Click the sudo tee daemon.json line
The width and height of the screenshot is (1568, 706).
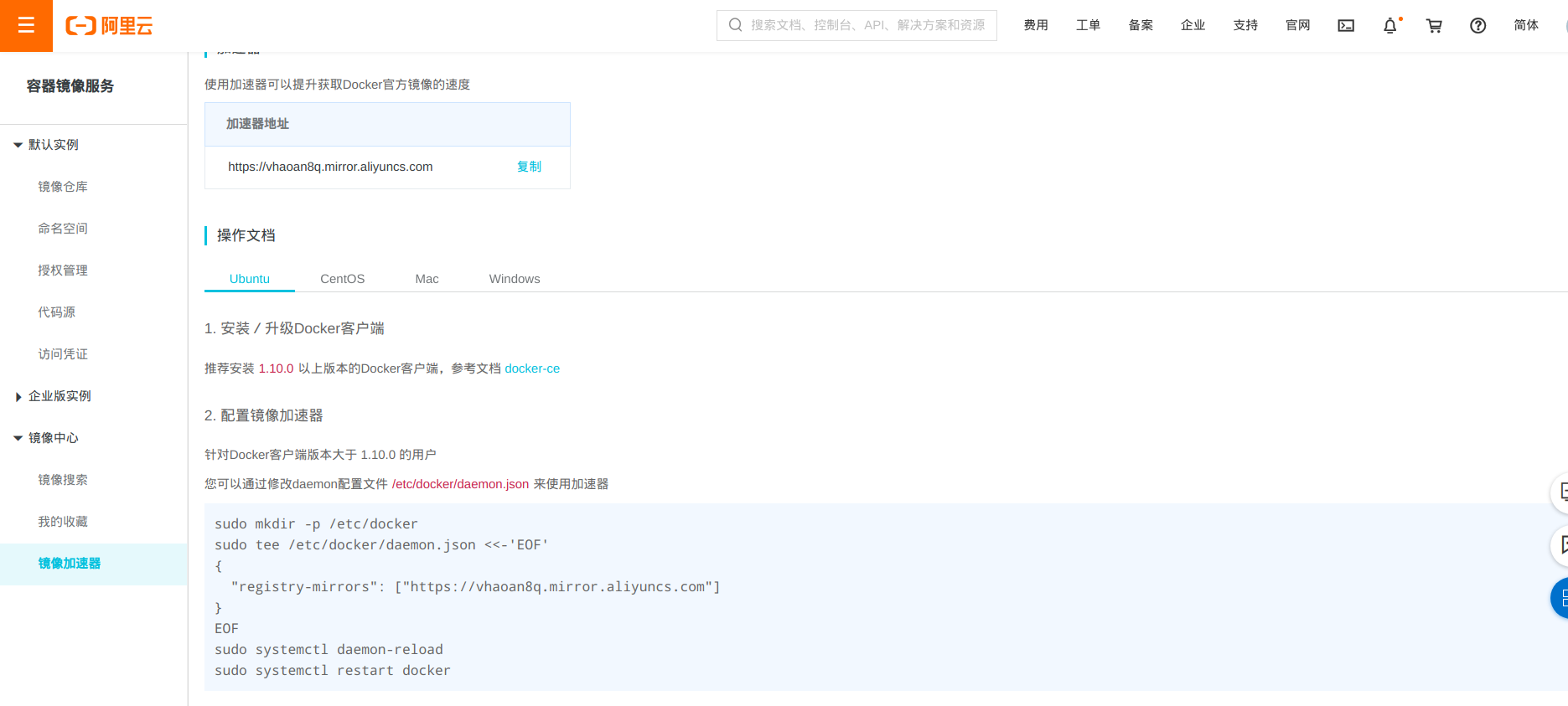tap(381, 545)
